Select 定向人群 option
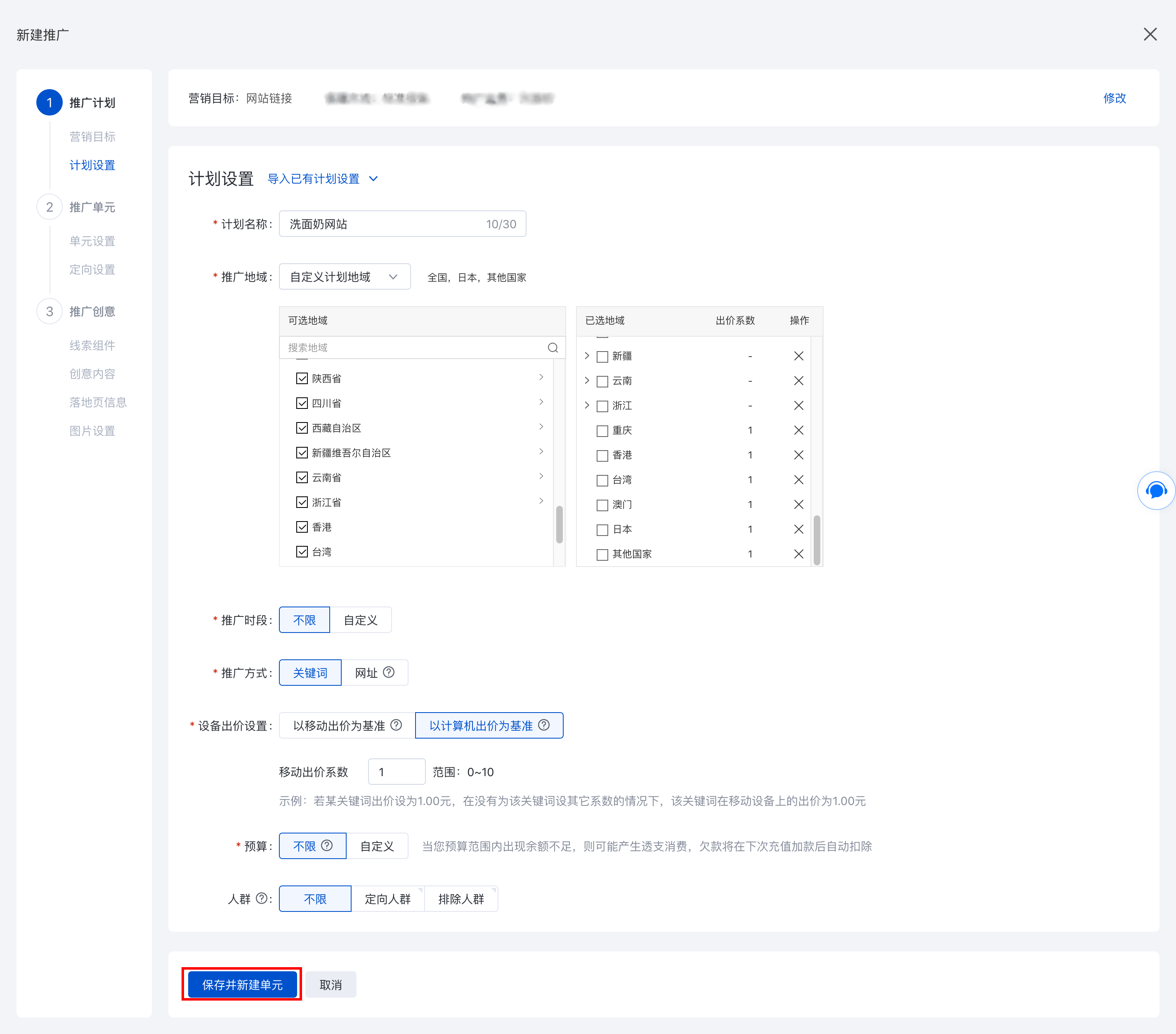1176x1034 pixels. [x=388, y=899]
